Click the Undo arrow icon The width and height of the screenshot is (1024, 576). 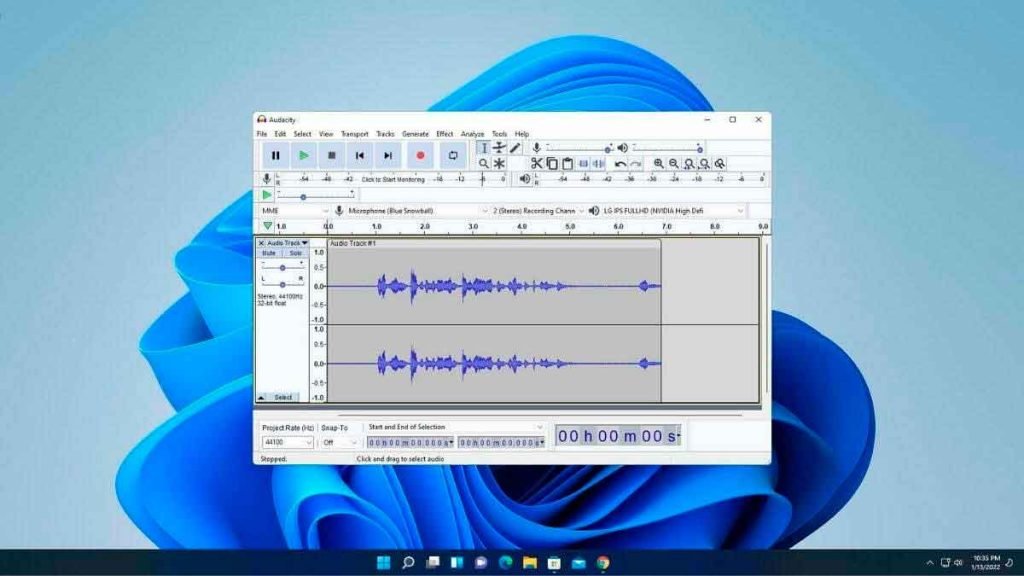pos(620,163)
